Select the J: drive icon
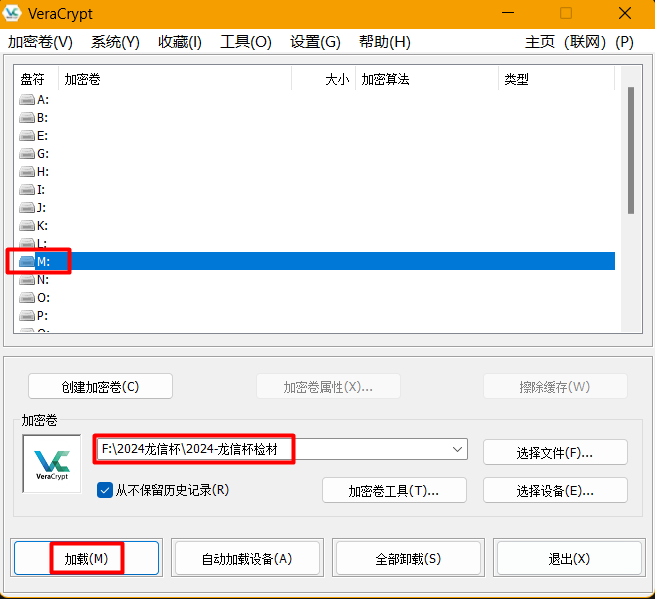Screen dimensions: 655x599 [27, 208]
